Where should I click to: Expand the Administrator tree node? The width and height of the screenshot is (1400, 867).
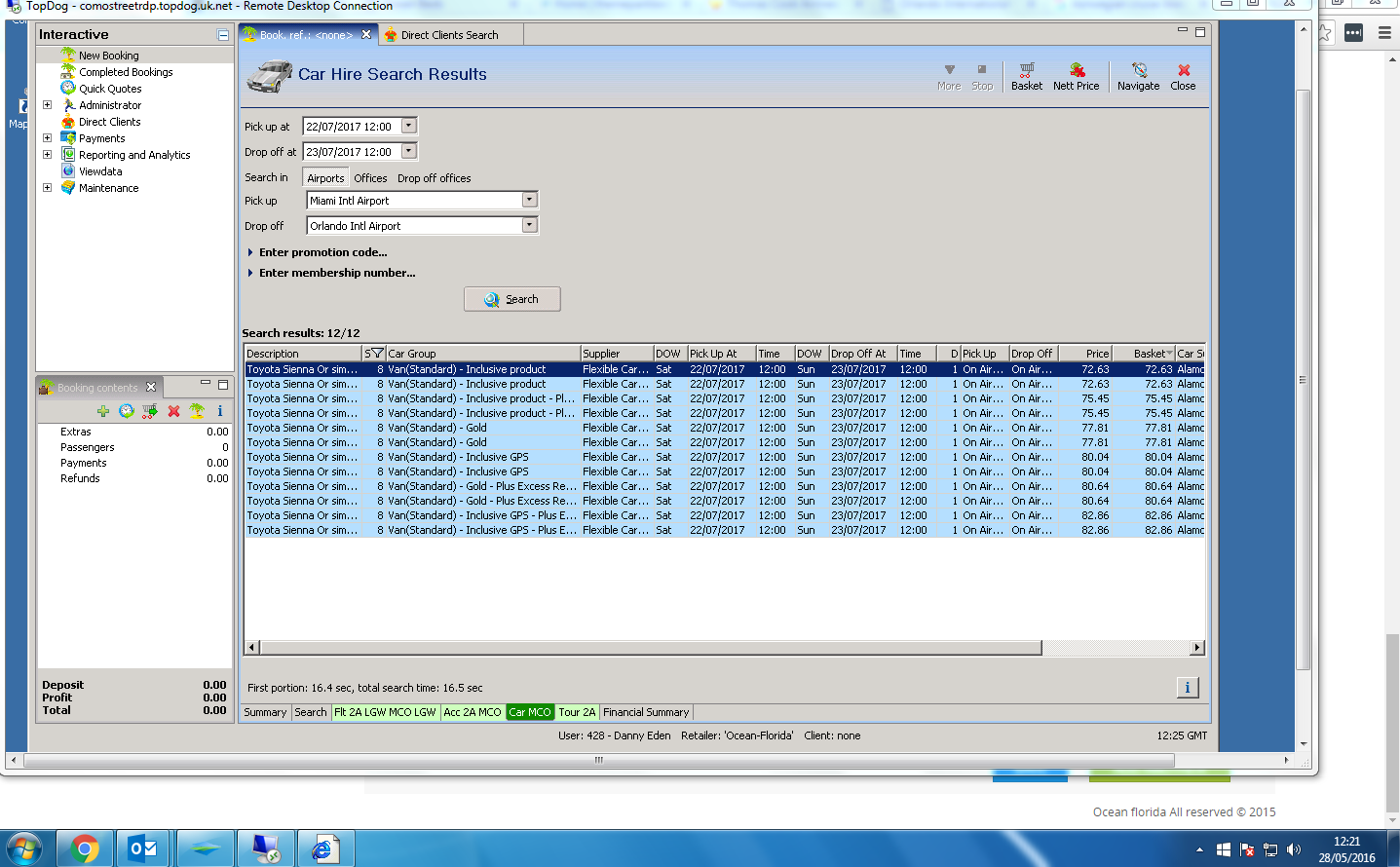47,105
